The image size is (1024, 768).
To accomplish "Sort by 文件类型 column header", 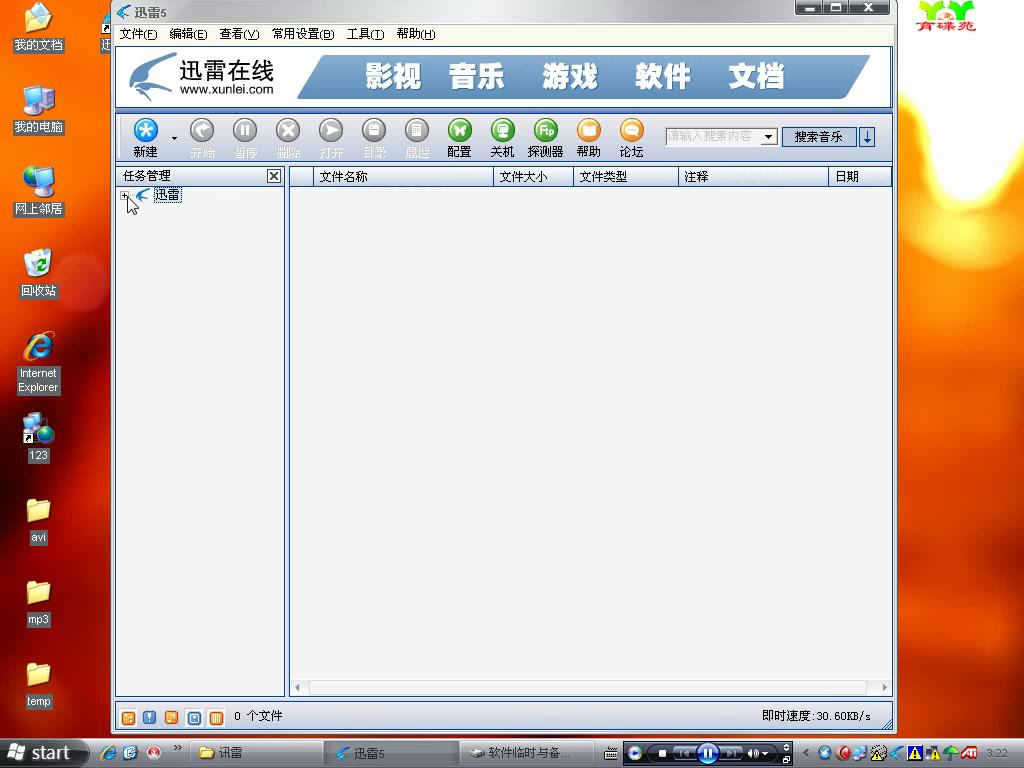I will (x=626, y=176).
